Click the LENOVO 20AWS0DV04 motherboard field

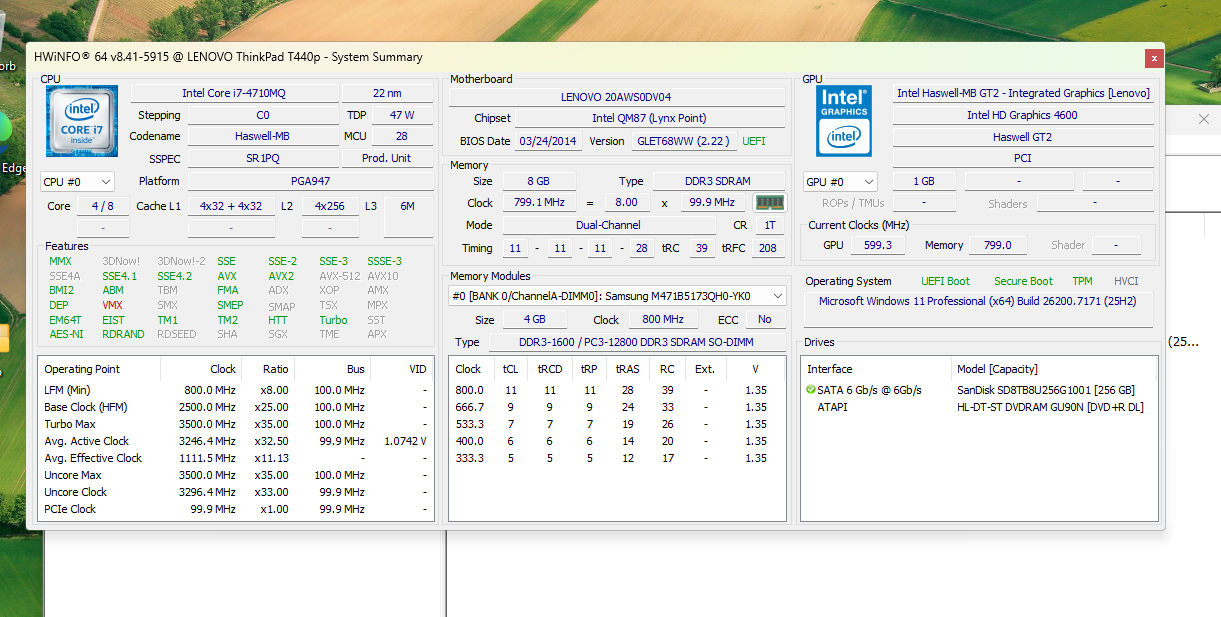[616, 97]
